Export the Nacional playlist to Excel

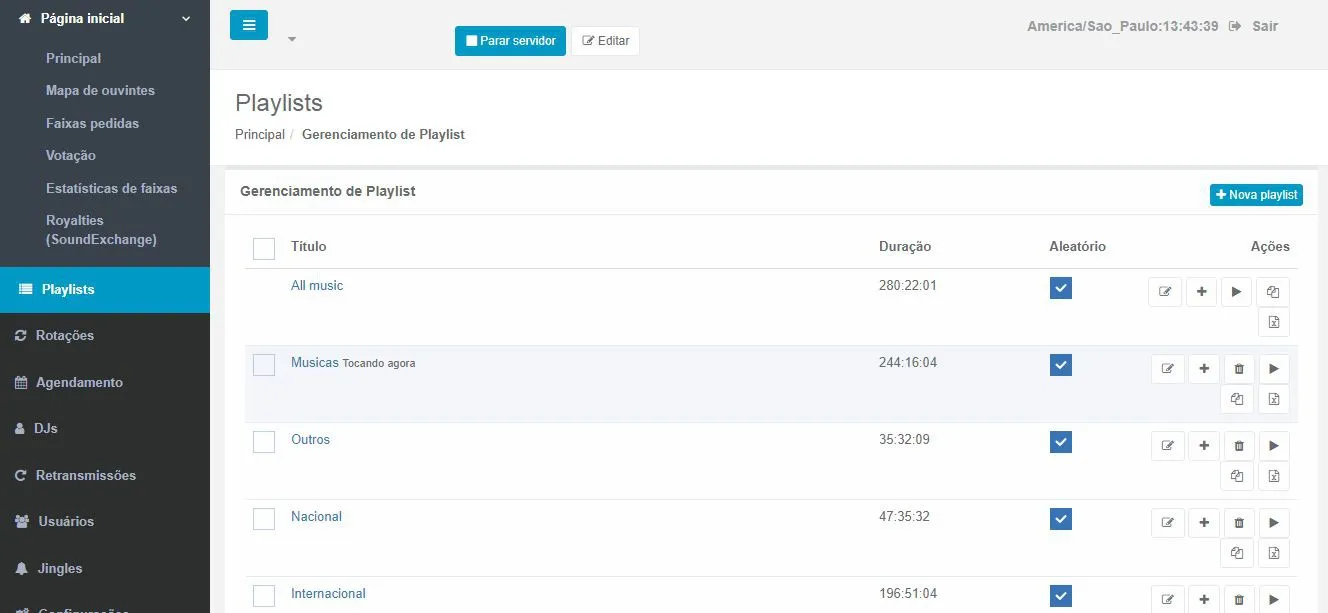tap(1273, 552)
